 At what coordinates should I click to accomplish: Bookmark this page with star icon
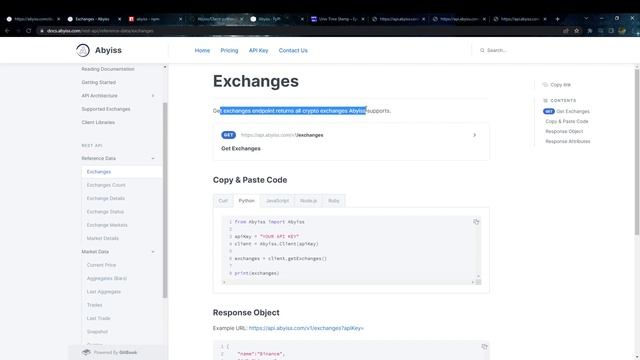[x=577, y=31]
